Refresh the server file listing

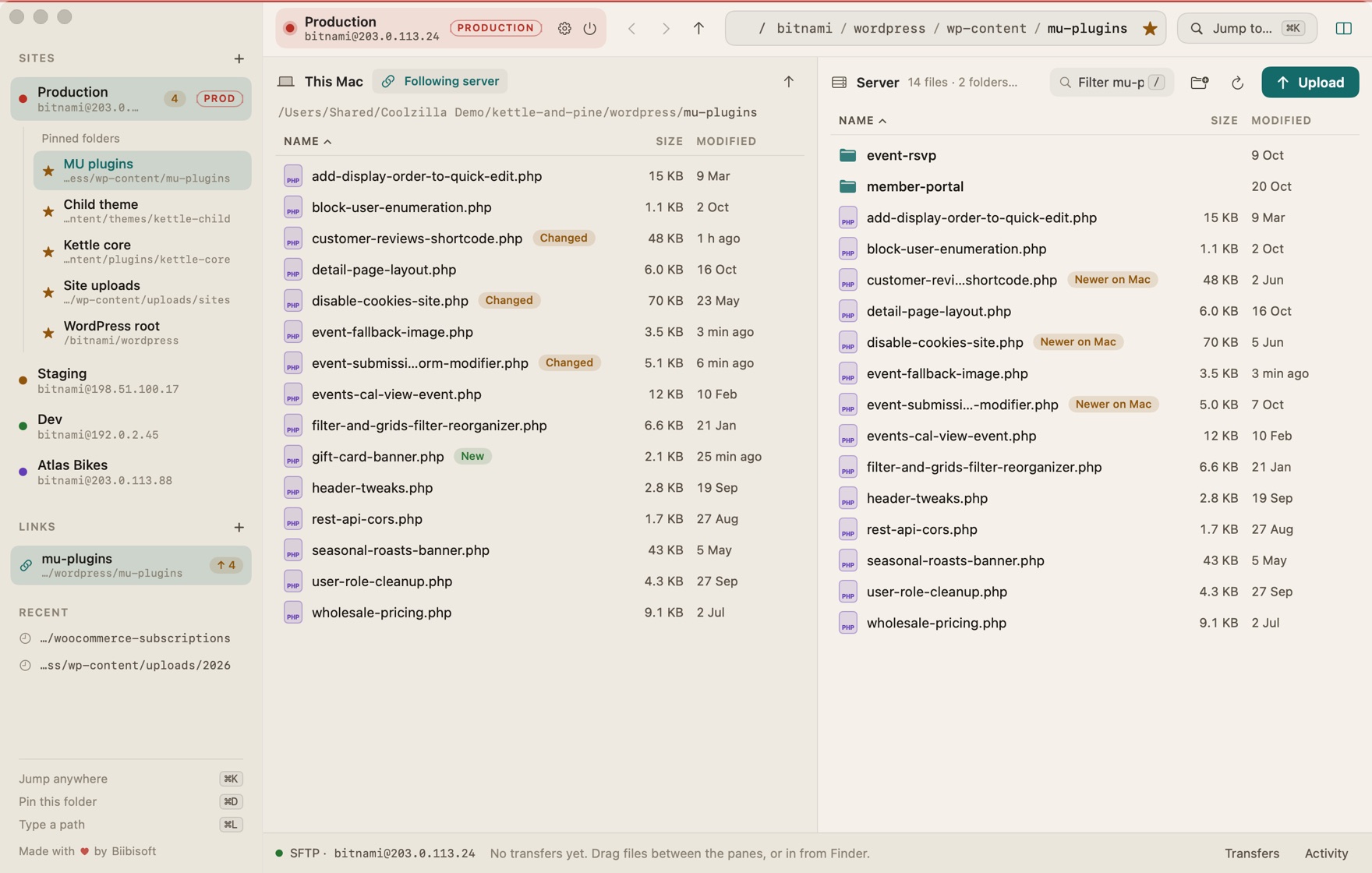pyautogui.click(x=1237, y=83)
